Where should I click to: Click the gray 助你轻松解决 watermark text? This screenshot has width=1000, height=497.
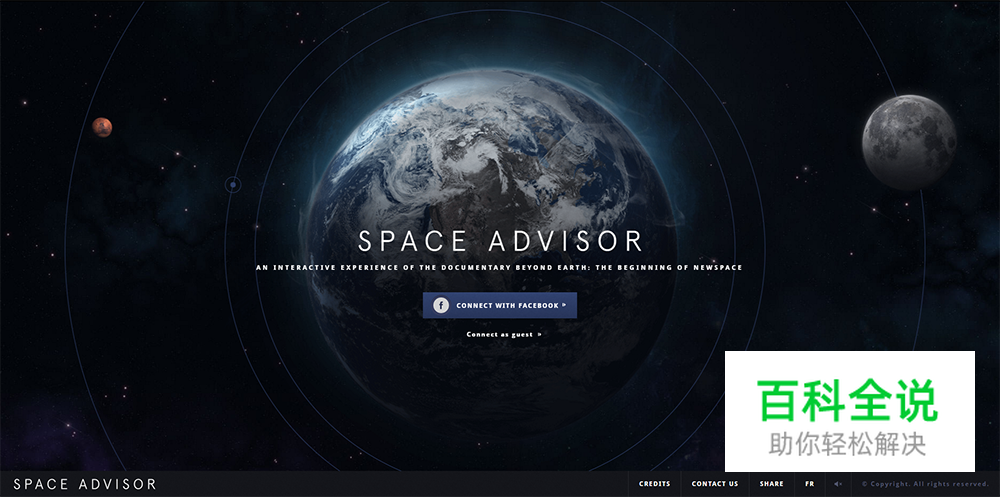tap(848, 443)
